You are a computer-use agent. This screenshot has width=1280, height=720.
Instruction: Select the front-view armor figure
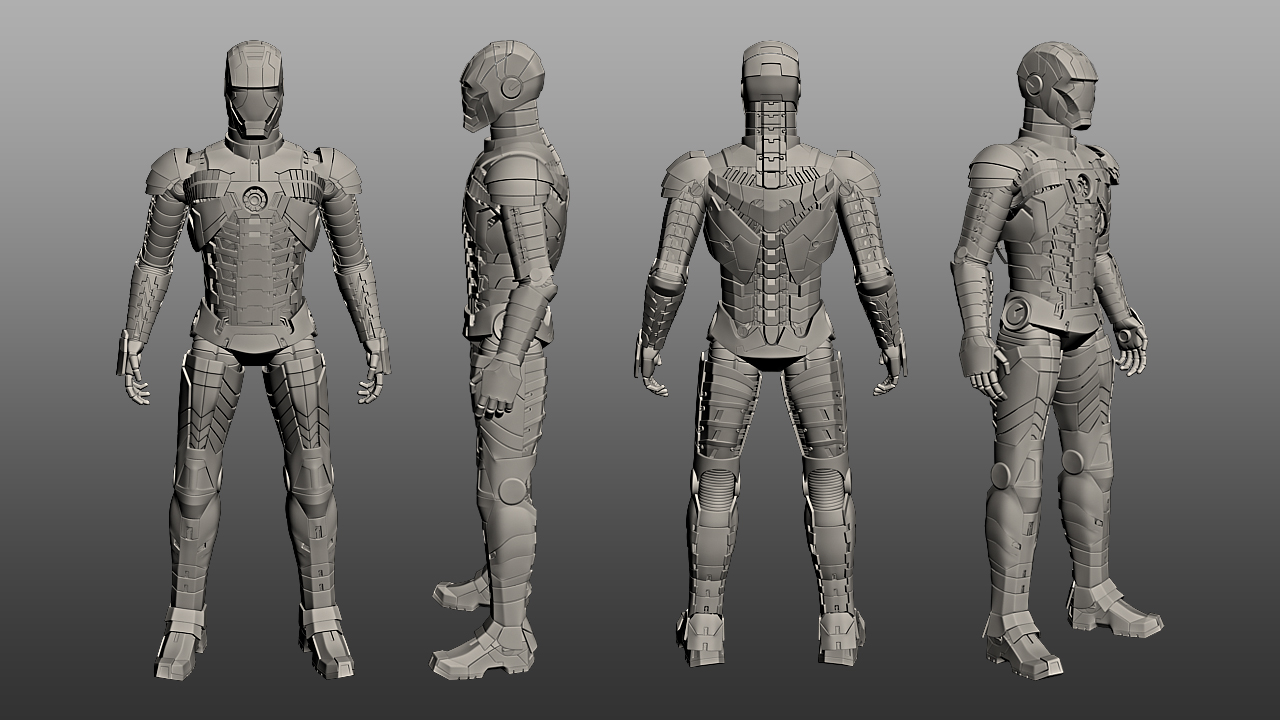253,360
